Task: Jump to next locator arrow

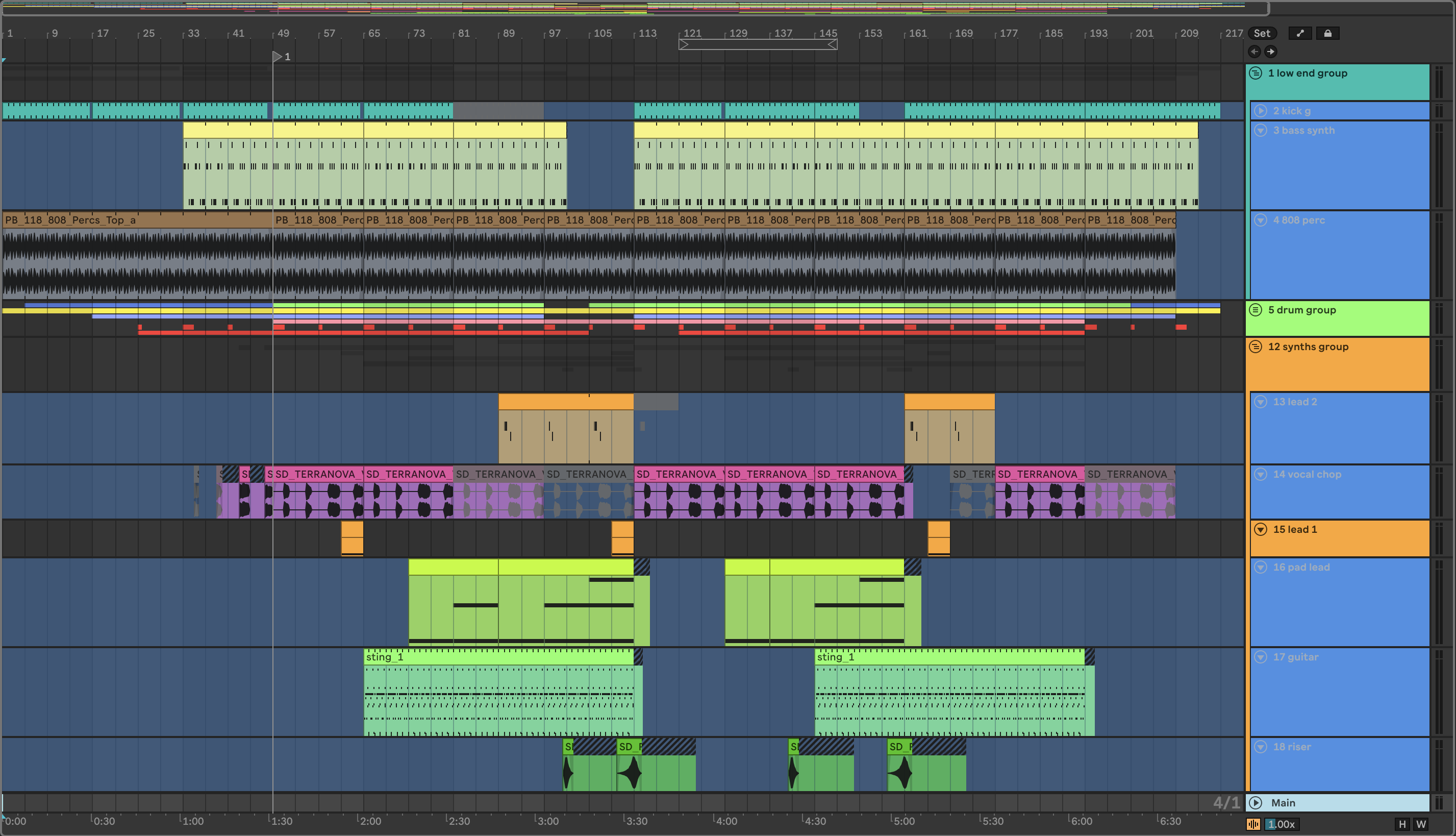Action: 1271,52
